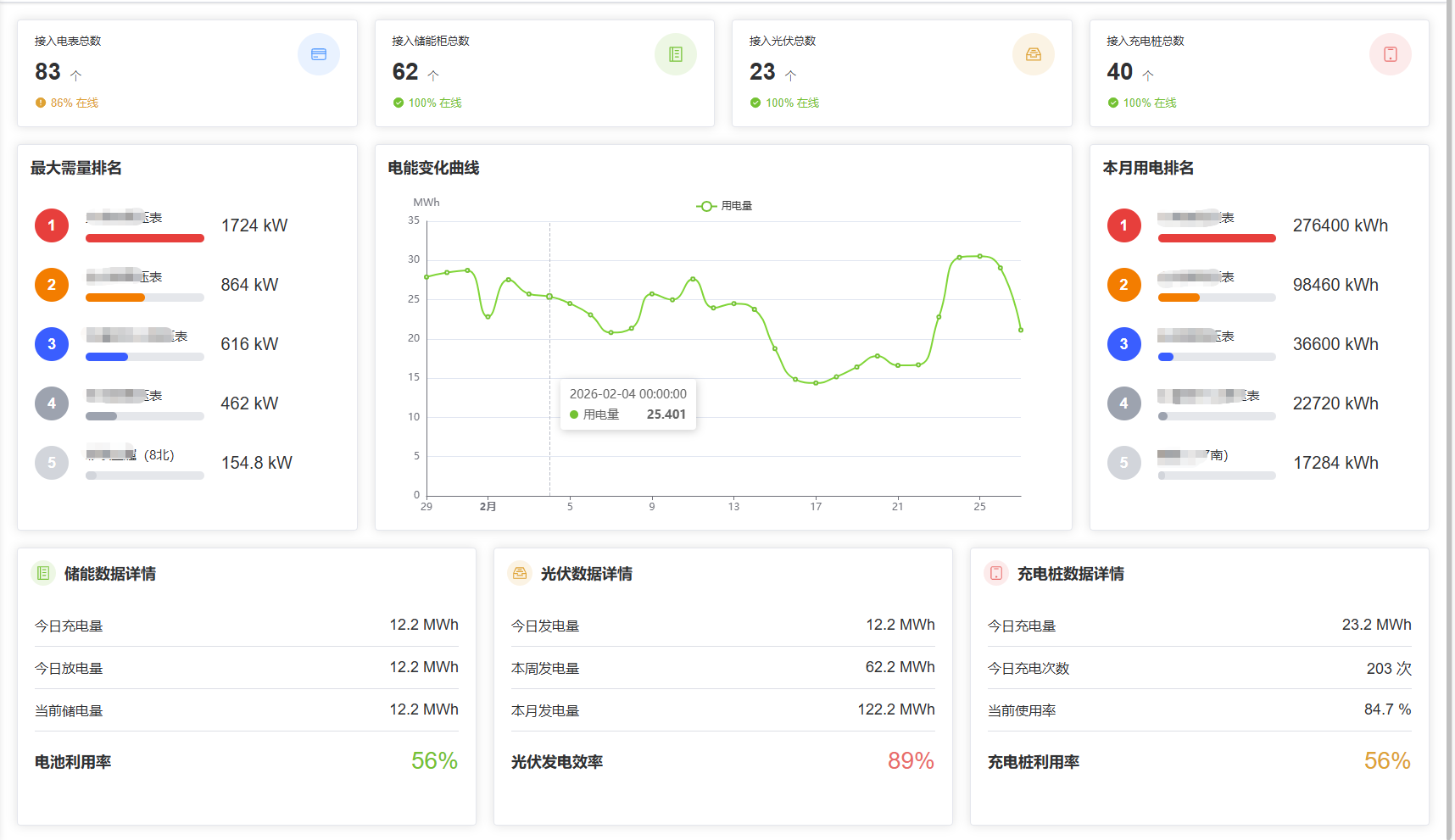Image resolution: width=1455 pixels, height=840 pixels.
Task: Click the 276400 kWh value link
Action: (1340, 225)
